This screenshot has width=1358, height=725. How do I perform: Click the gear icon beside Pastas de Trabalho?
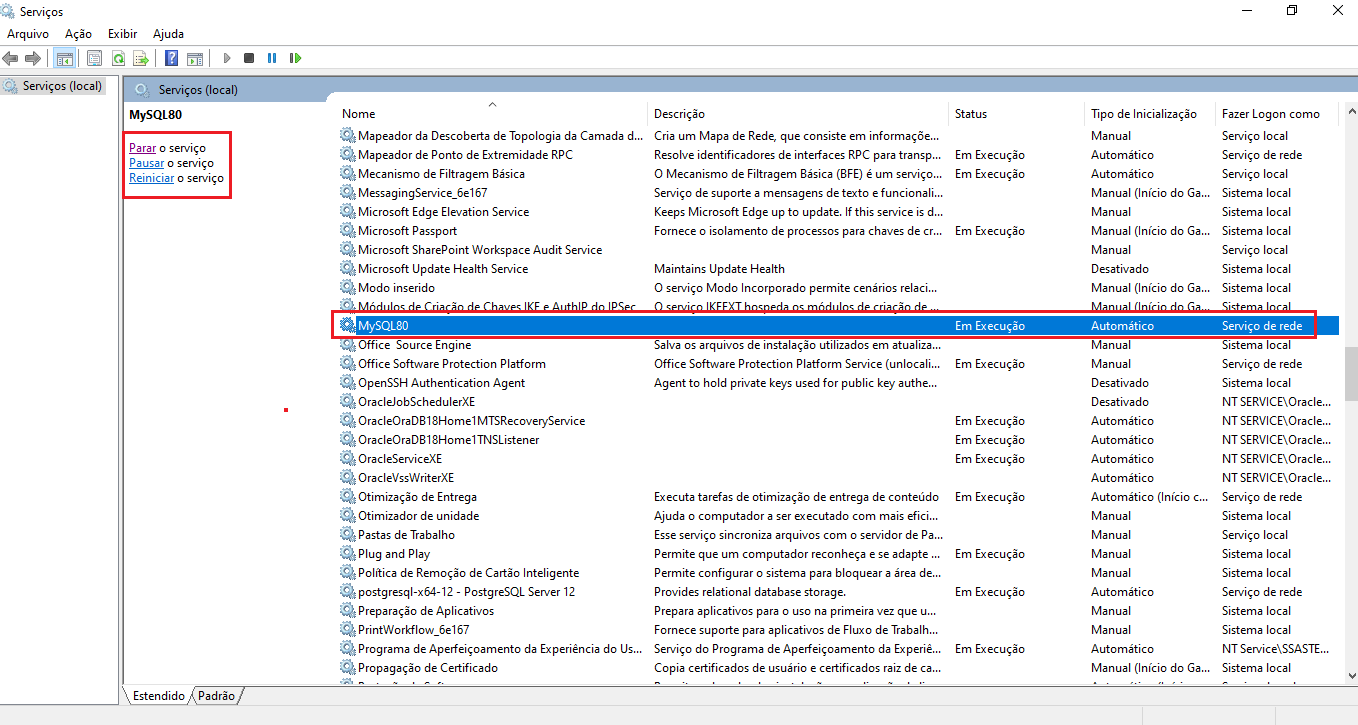pos(347,535)
